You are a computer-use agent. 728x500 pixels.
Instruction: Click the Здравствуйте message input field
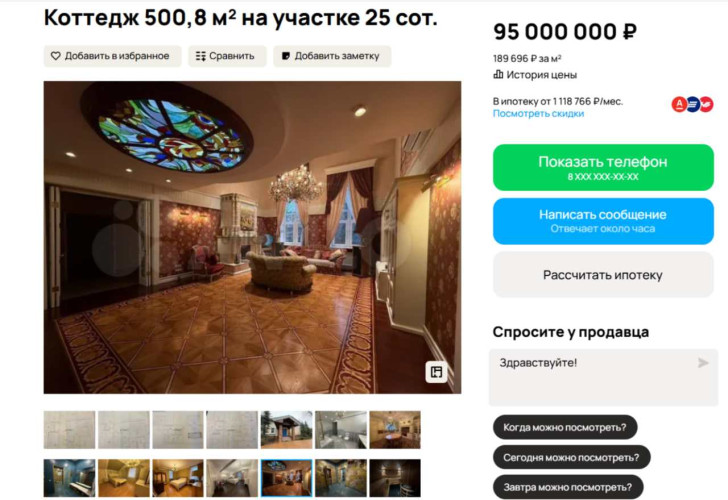click(x=603, y=377)
